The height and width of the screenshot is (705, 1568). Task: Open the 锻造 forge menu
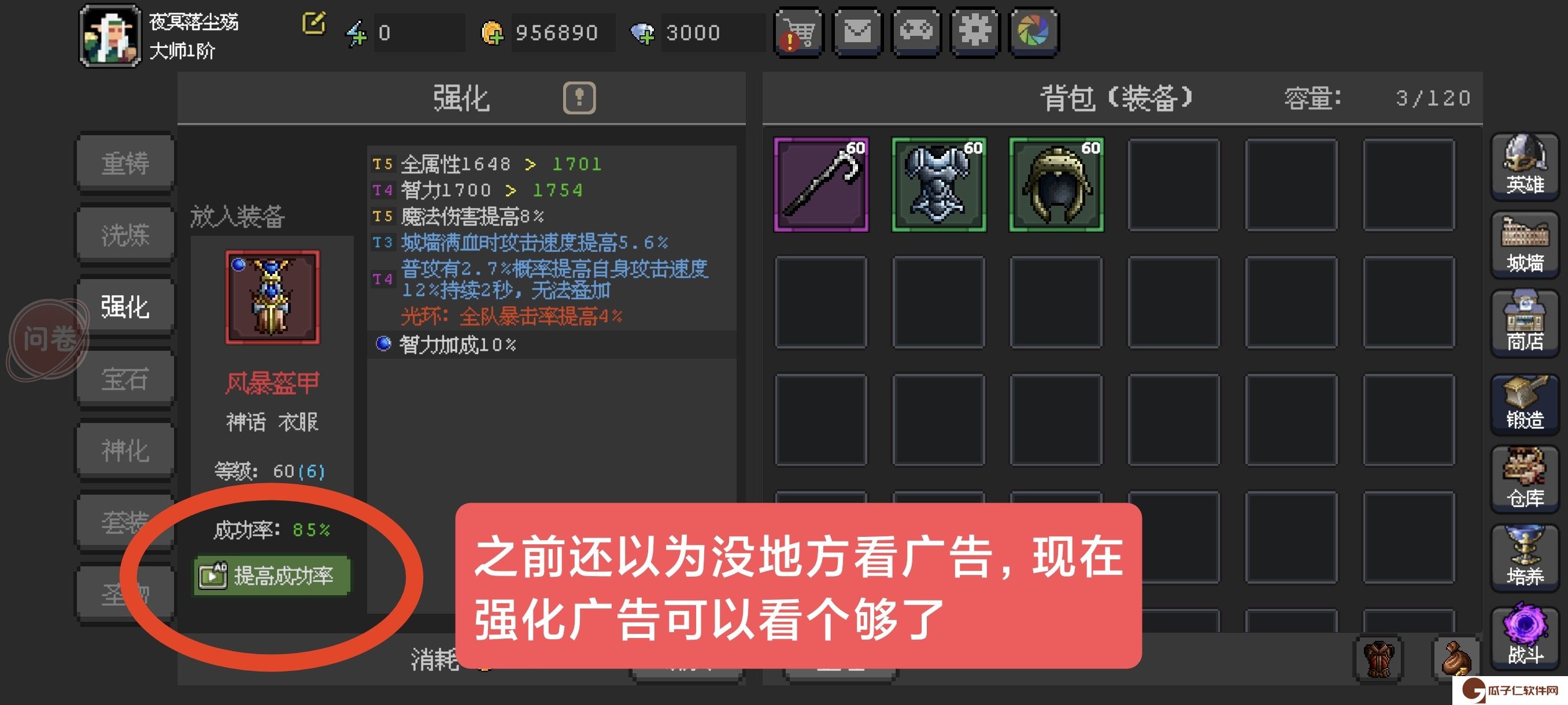click(1525, 402)
